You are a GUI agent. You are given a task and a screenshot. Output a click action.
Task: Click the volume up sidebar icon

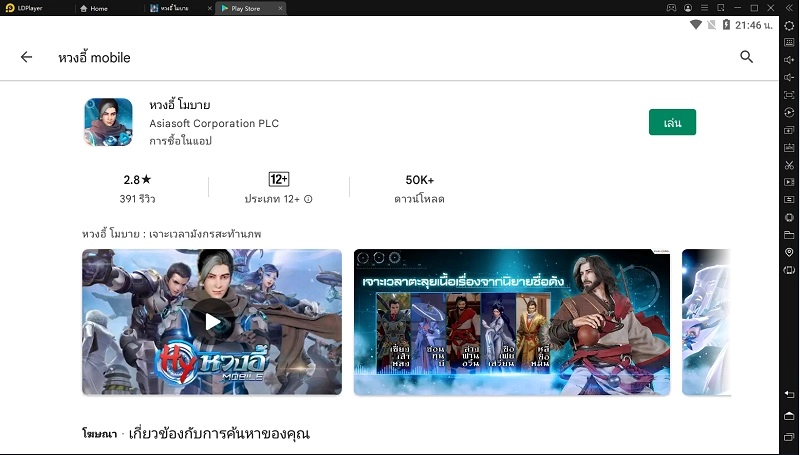tap(789, 60)
